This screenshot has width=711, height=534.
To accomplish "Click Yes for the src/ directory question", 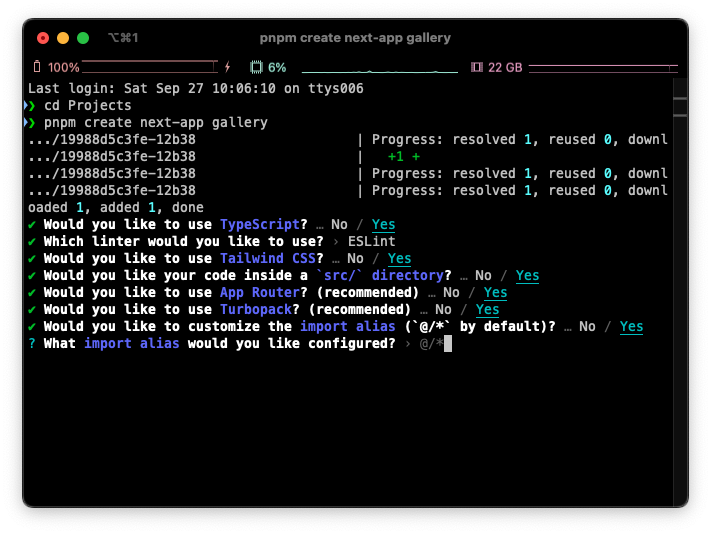I will tap(527, 276).
